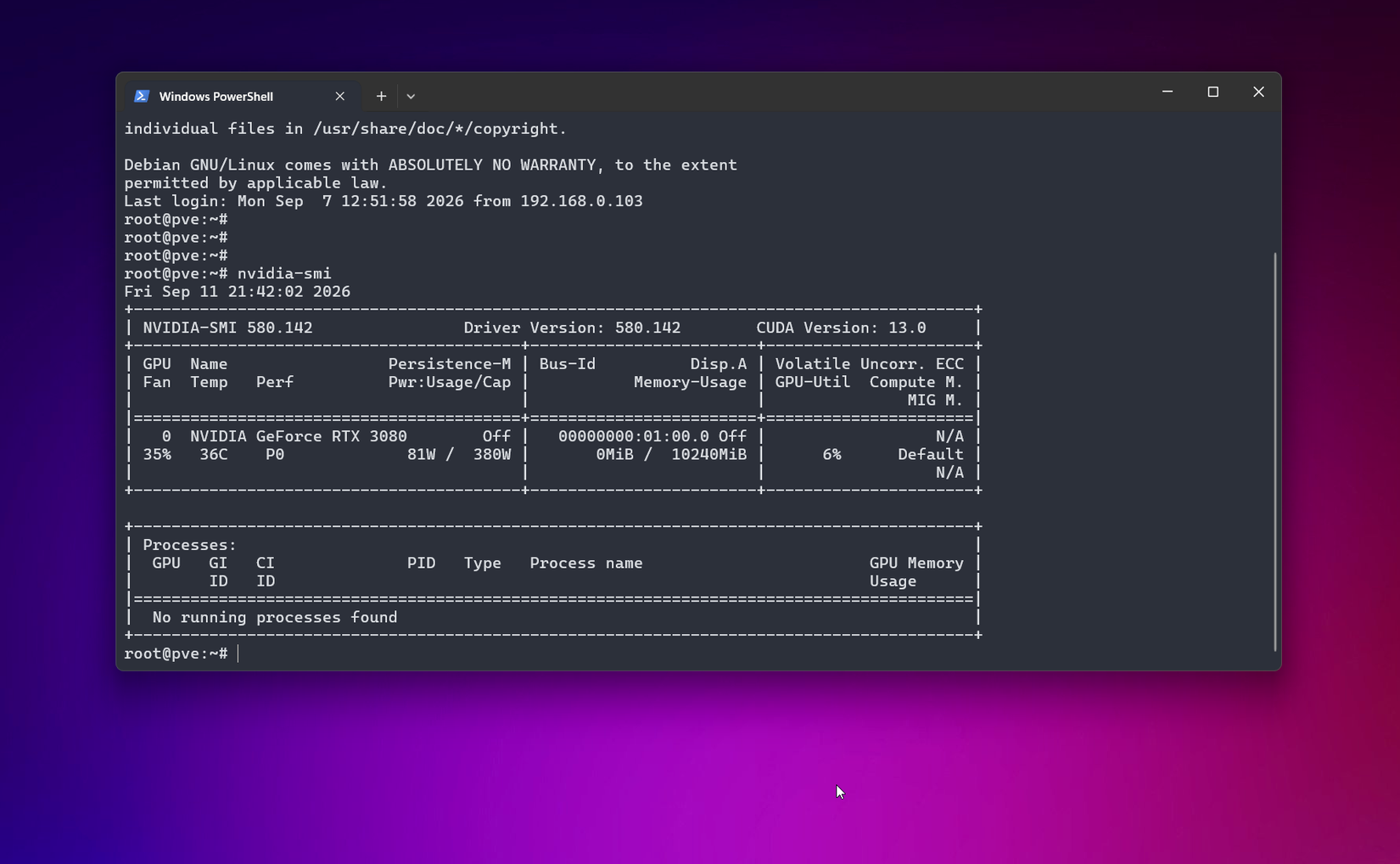Click the '6%' GPU-Util value
The image size is (1400, 864).
pyautogui.click(x=832, y=454)
